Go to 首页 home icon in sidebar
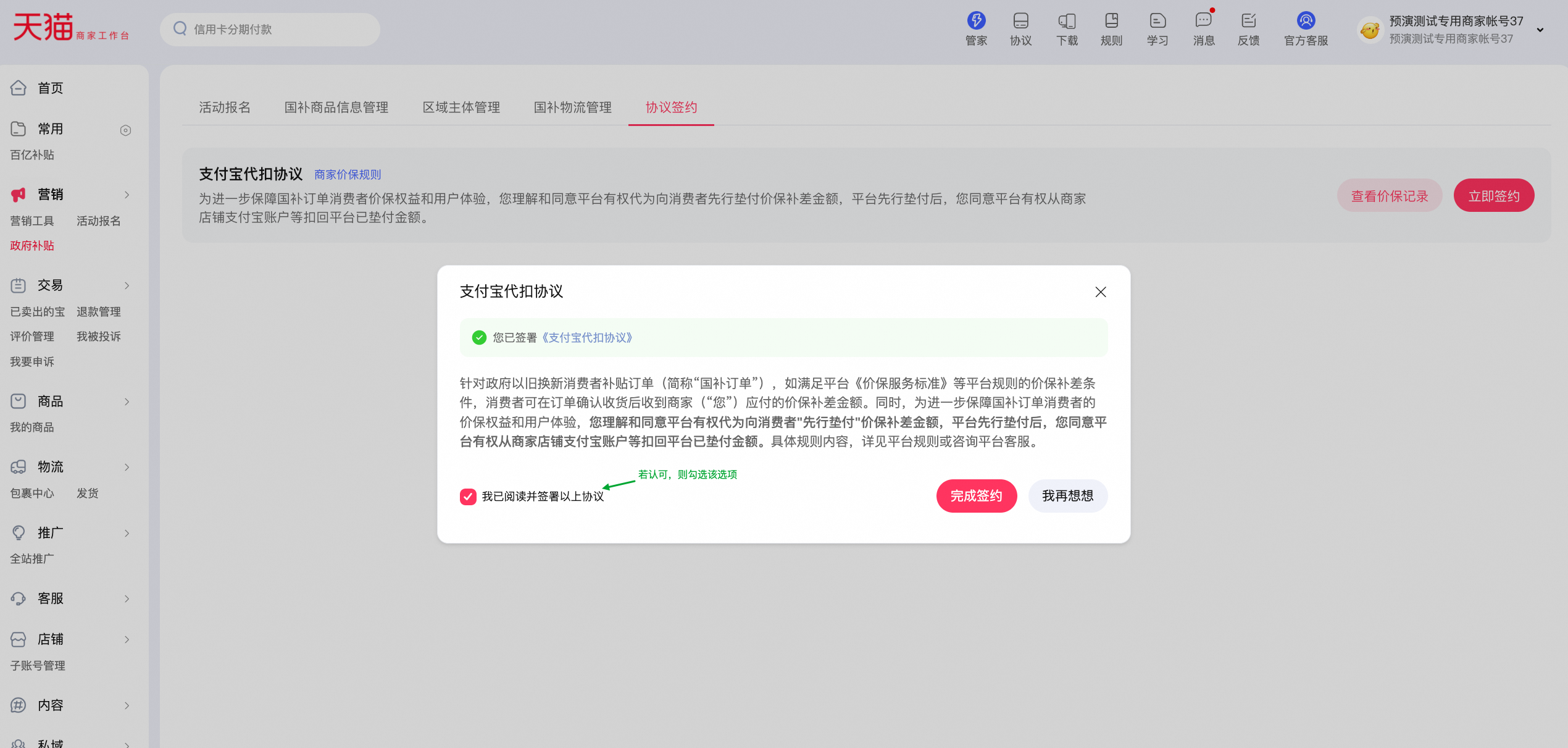Screen dimensions: 1568x748 [x=19, y=88]
